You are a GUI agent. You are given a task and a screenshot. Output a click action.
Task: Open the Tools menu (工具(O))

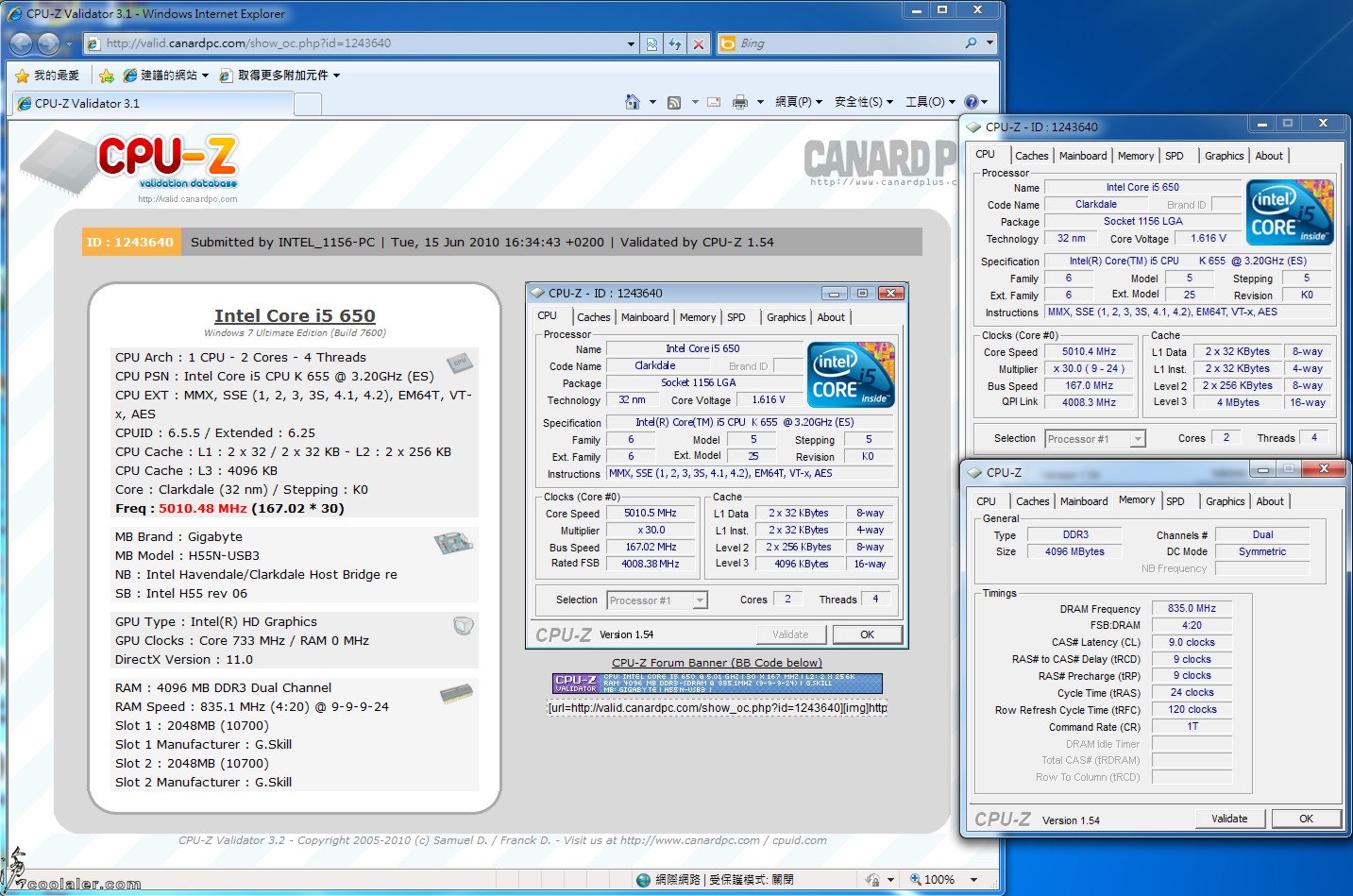pos(930,102)
